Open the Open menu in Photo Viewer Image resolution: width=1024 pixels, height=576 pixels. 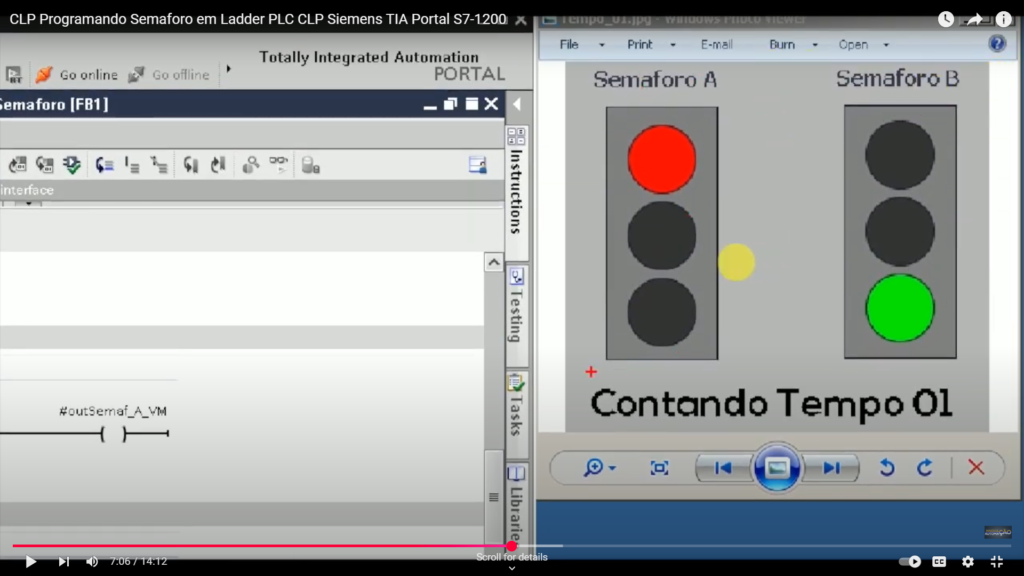tap(853, 44)
